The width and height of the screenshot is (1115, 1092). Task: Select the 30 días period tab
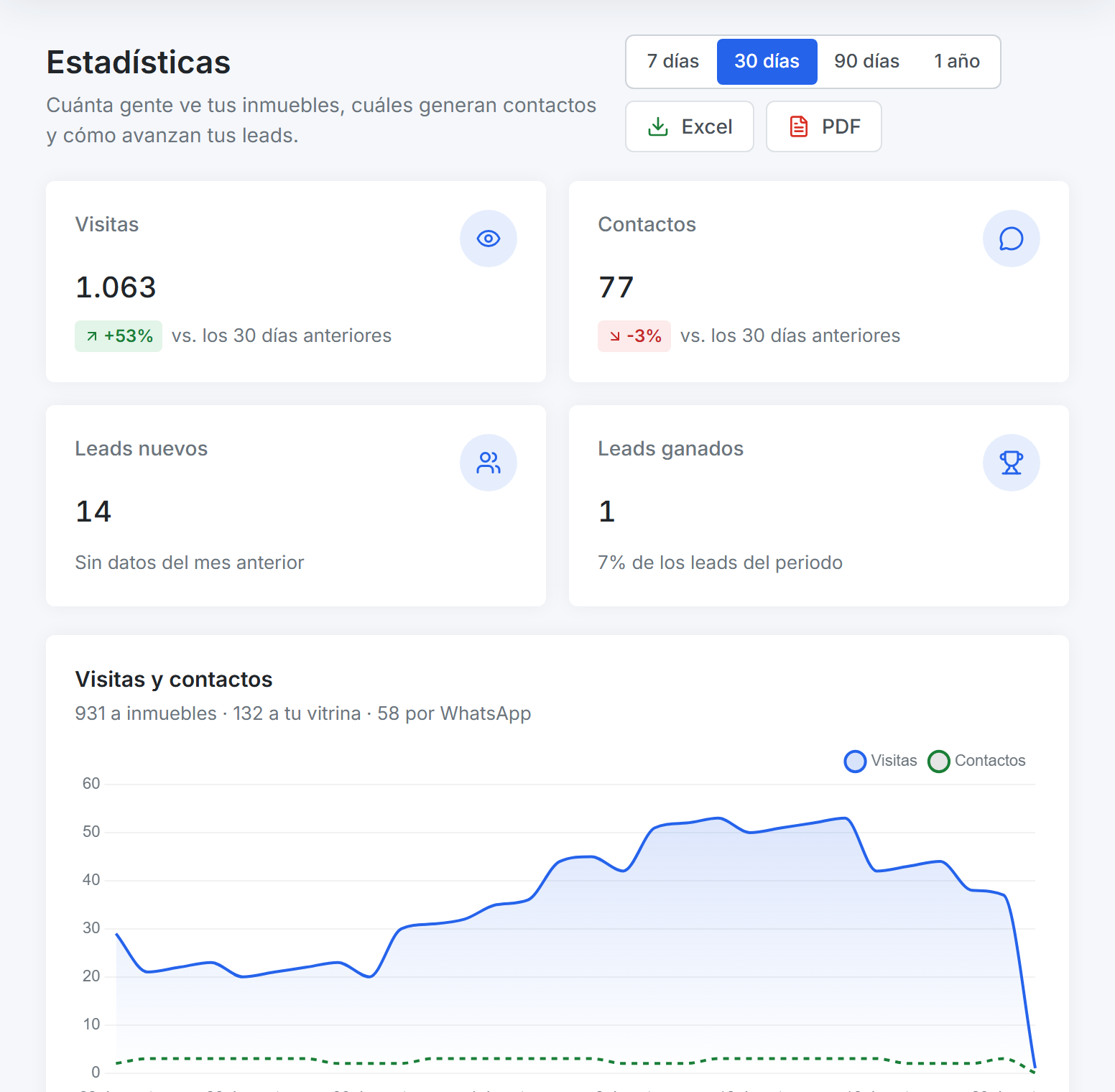pos(767,62)
